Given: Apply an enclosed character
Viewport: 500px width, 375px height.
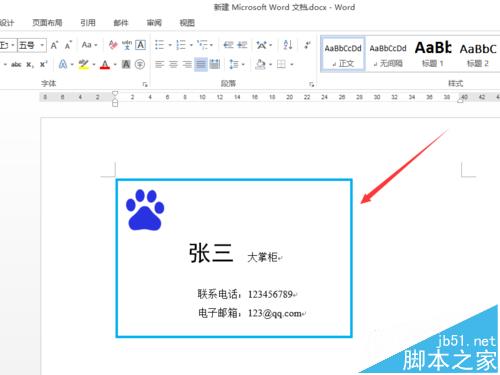Looking at the screenshot, I should [140, 64].
